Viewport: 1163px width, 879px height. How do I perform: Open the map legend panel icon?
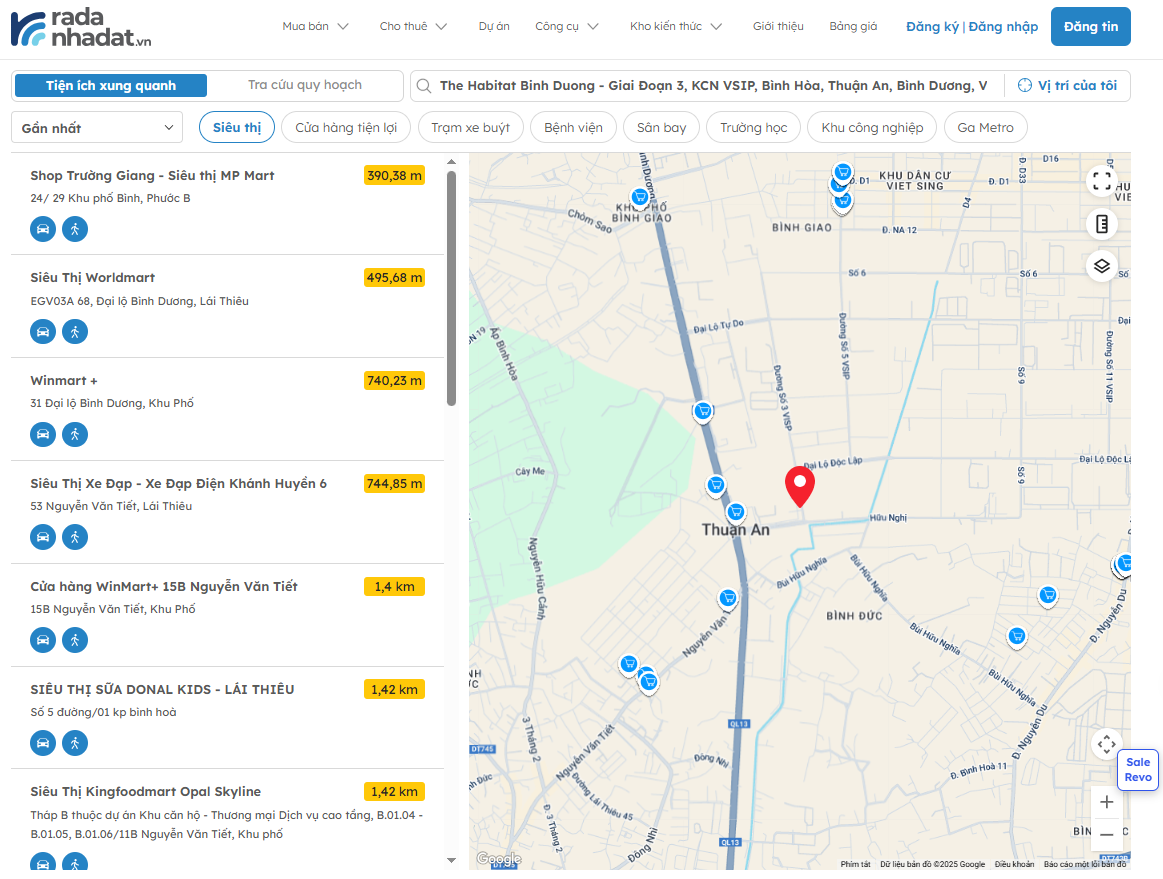[1102, 223]
